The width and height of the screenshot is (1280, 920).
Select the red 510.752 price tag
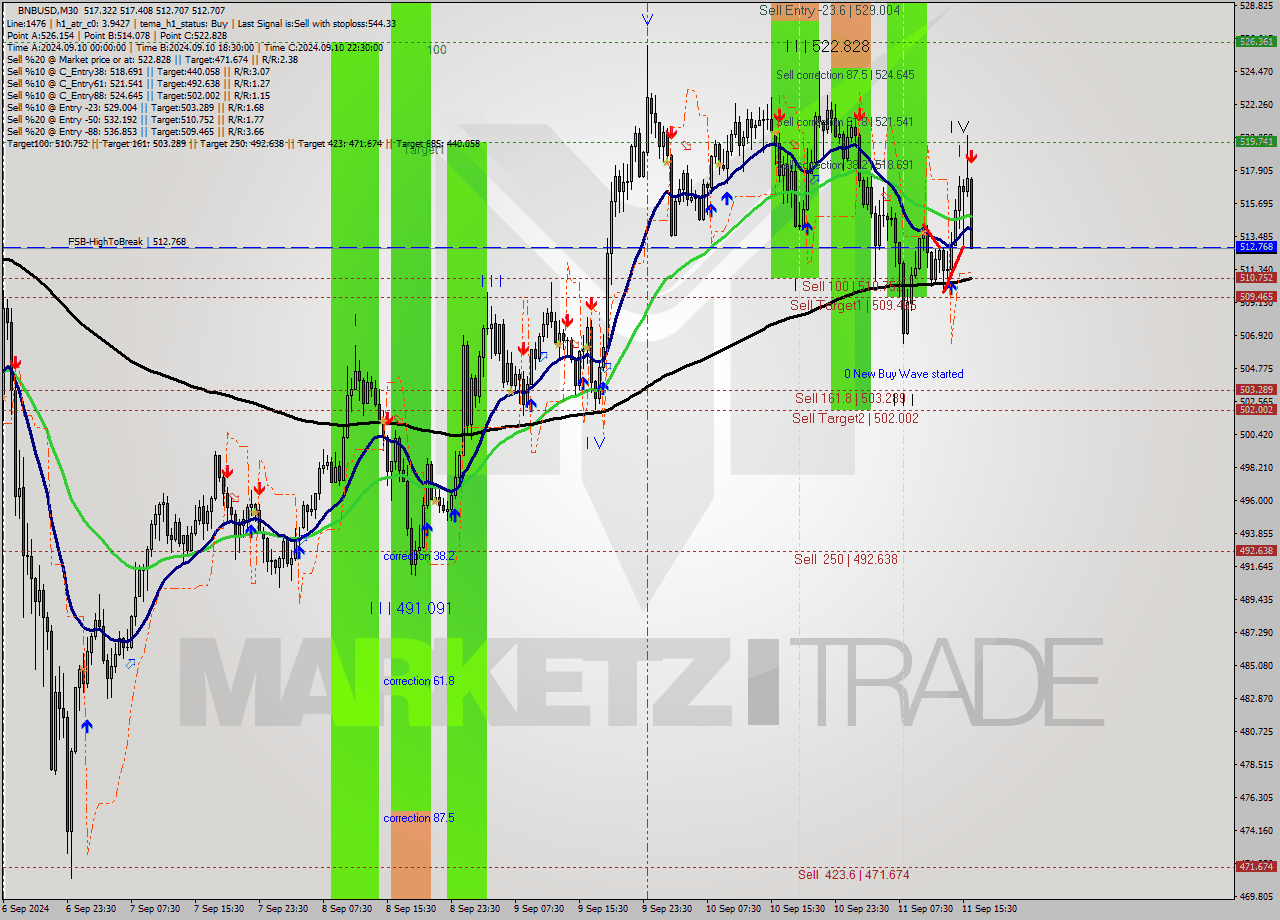1256,278
